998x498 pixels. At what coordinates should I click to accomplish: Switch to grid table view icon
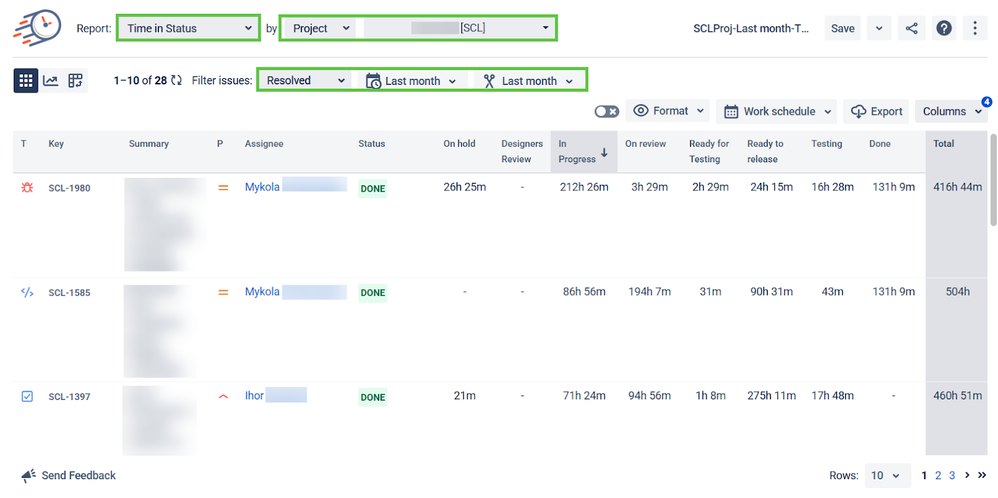pyautogui.click(x=26, y=80)
